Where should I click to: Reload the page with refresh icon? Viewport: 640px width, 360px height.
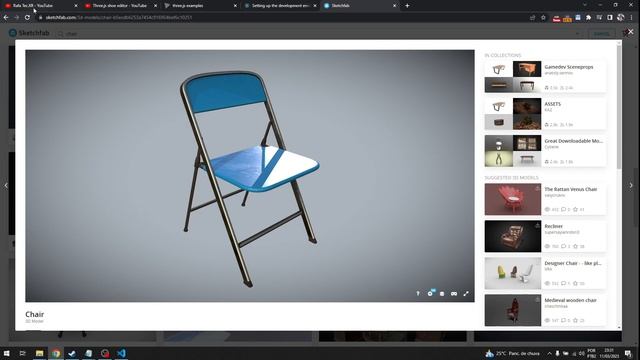click(27, 18)
